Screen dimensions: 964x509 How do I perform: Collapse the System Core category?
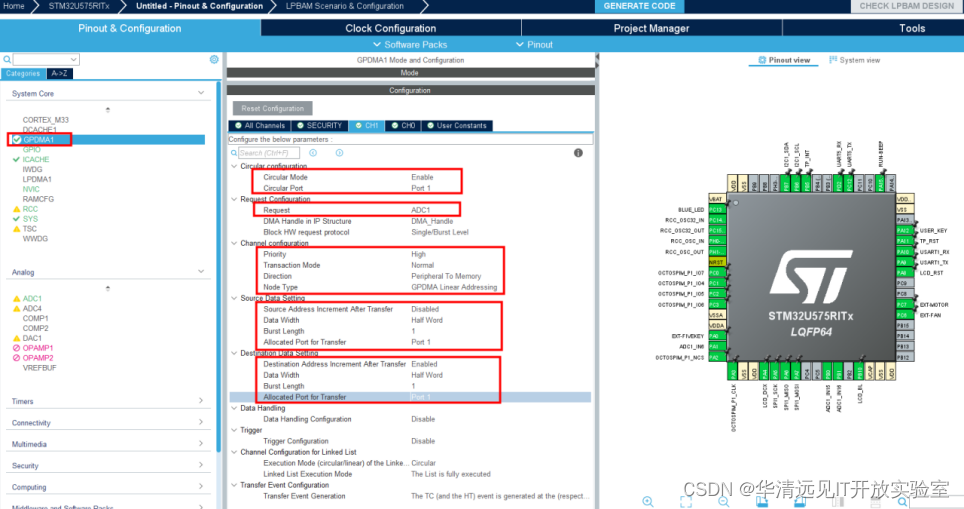pos(201,93)
